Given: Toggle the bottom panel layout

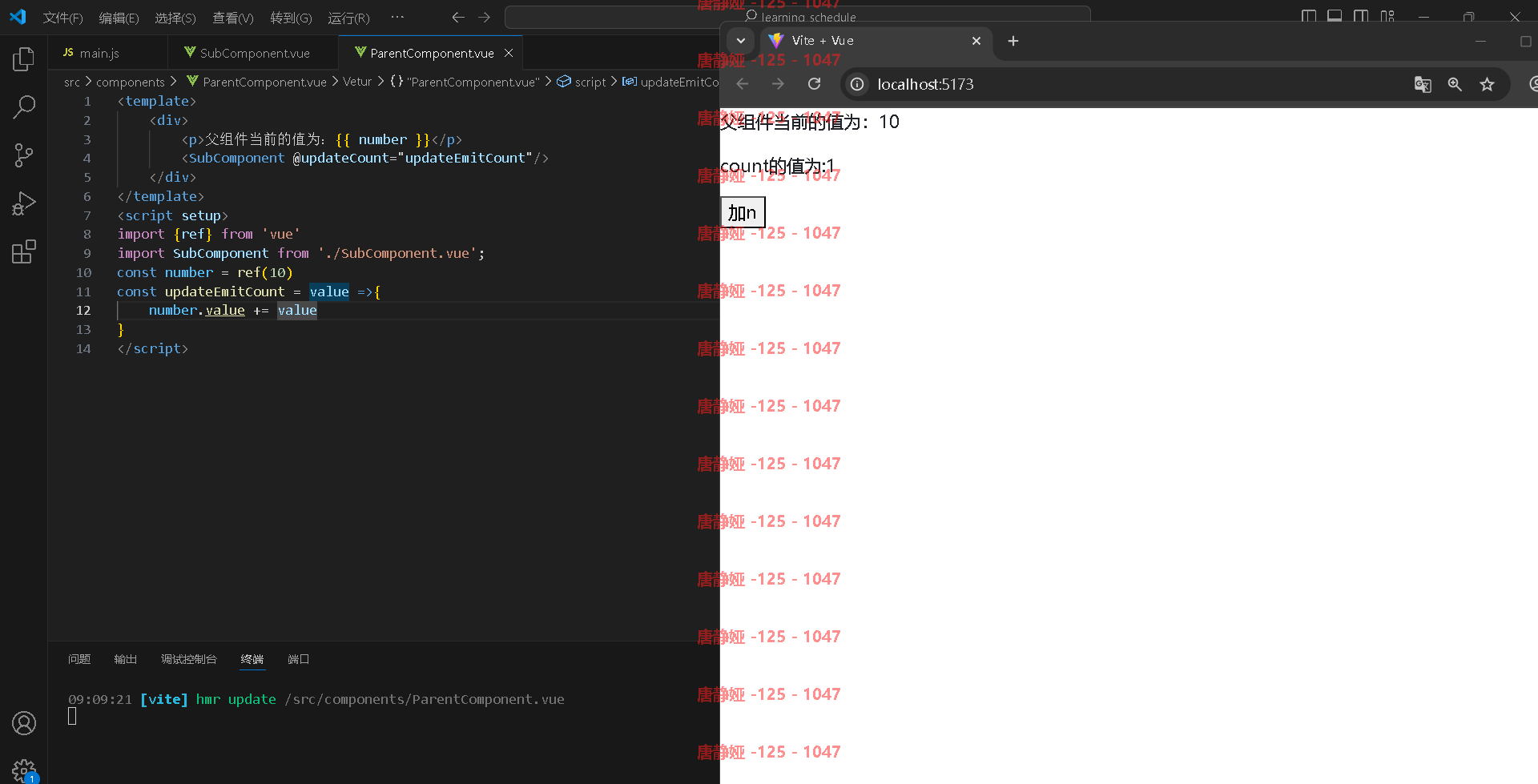Looking at the screenshot, I should (1335, 16).
